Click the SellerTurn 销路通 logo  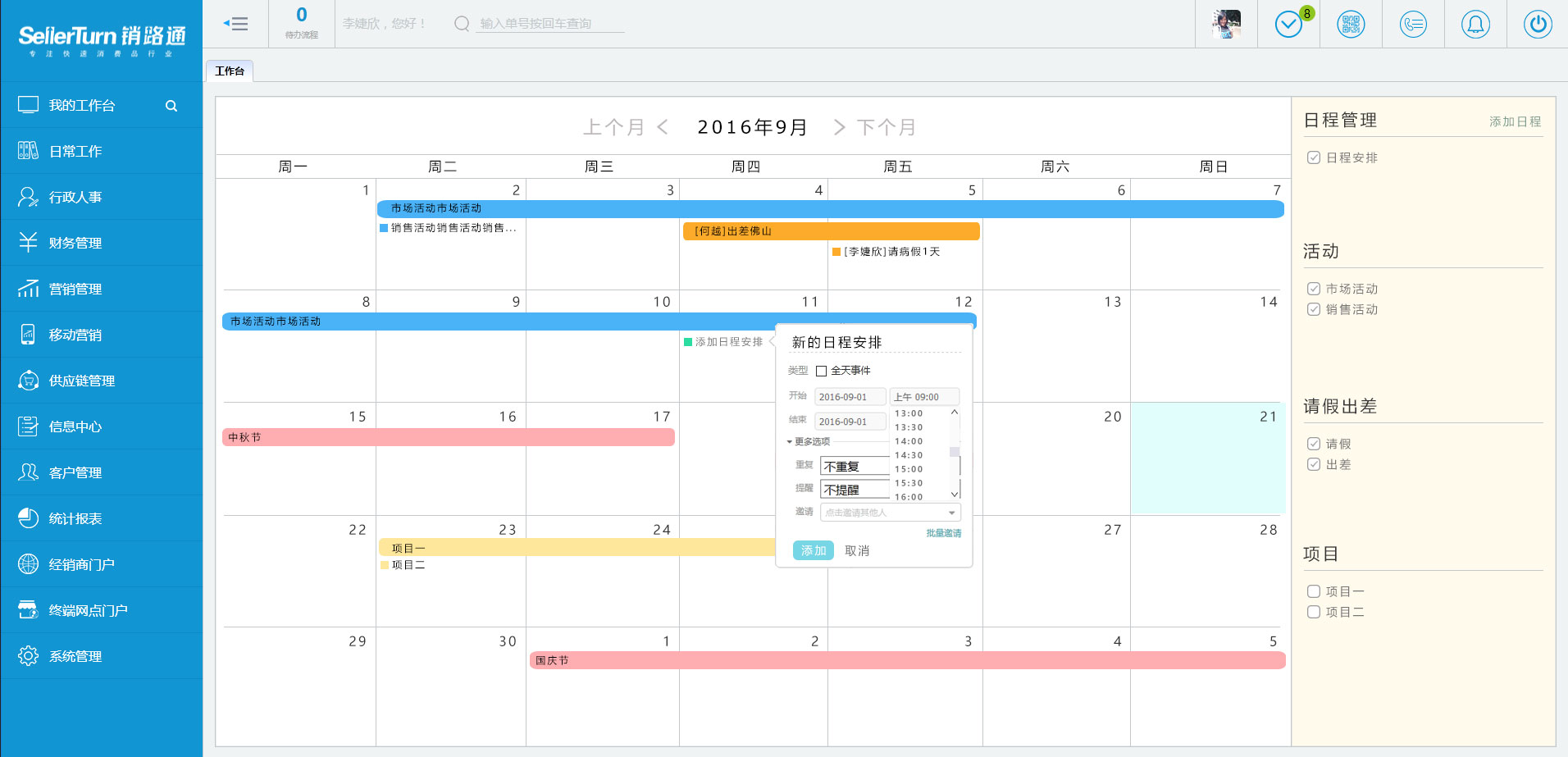[x=102, y=40]
